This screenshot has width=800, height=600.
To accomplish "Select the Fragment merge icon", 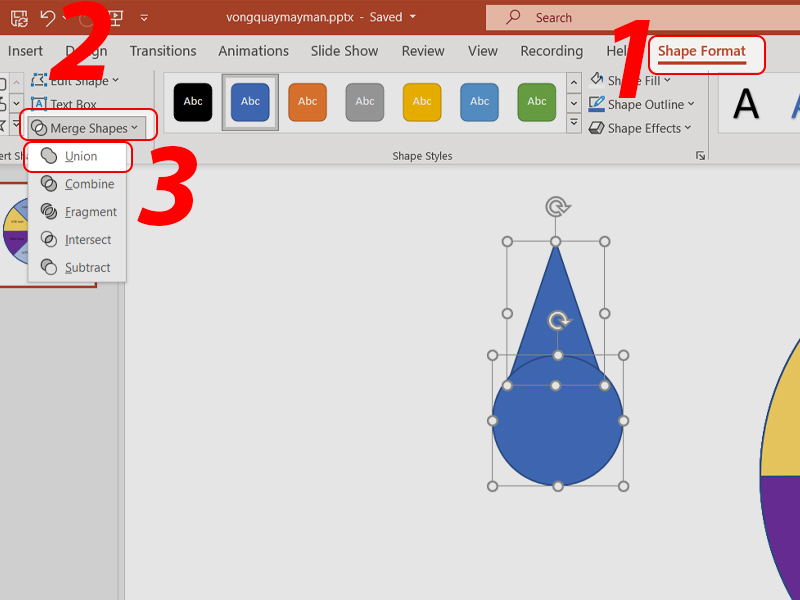I will (x=49, y=212).
